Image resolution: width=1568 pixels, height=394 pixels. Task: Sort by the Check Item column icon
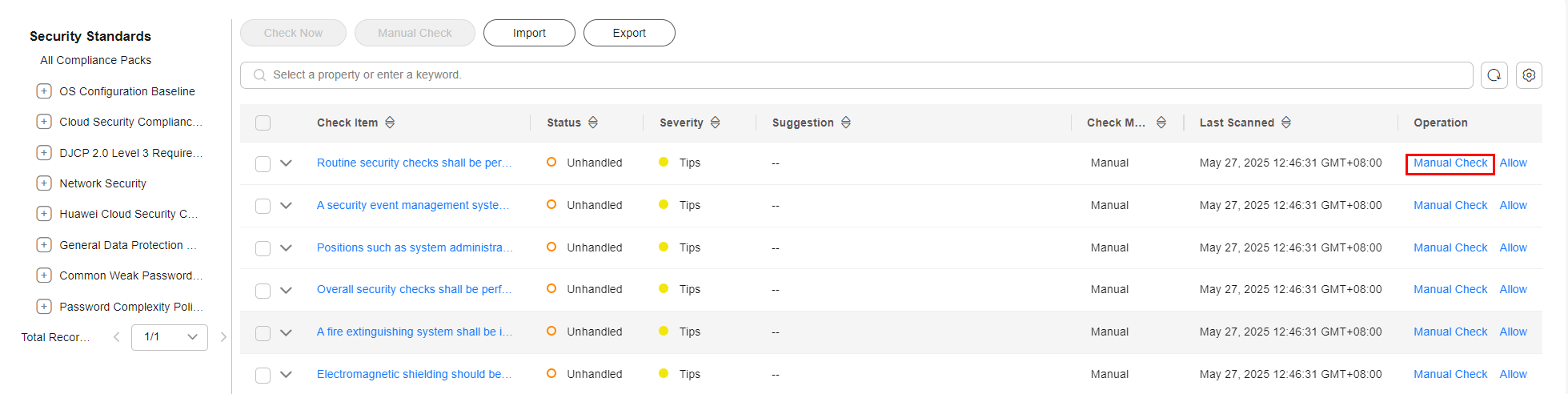(390, 123)
